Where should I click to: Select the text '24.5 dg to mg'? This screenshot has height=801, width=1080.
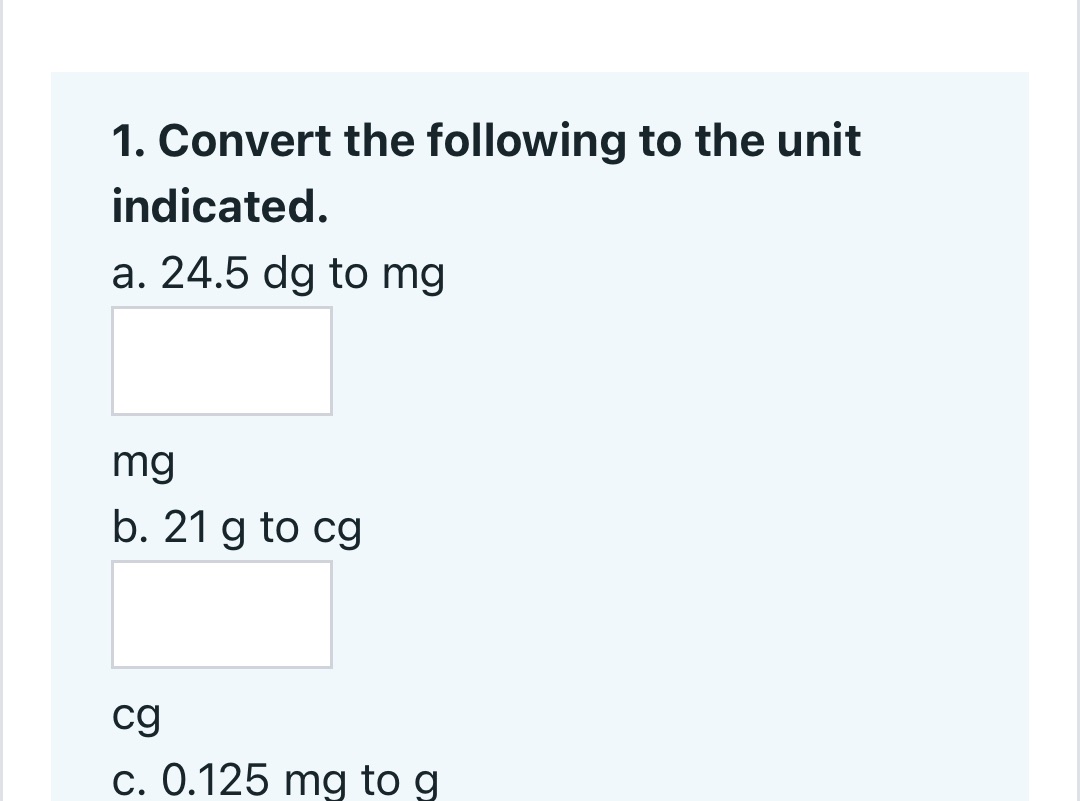[x=304, y=273]
